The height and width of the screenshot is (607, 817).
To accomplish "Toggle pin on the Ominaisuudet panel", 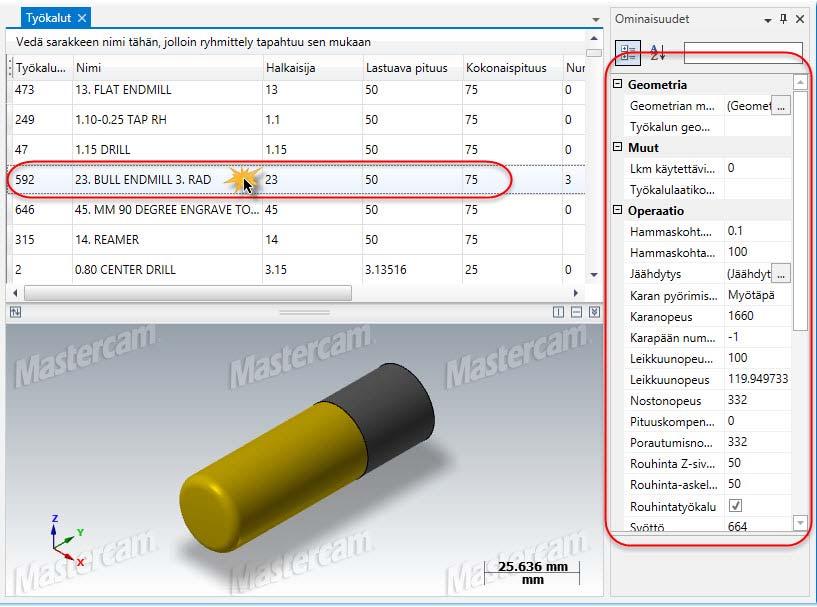I will [783, 19].
